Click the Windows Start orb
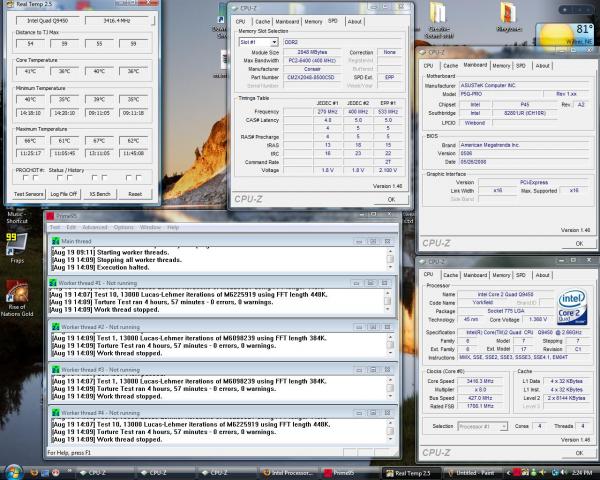Screen dimensions: 600x480 tap(13, 473)
